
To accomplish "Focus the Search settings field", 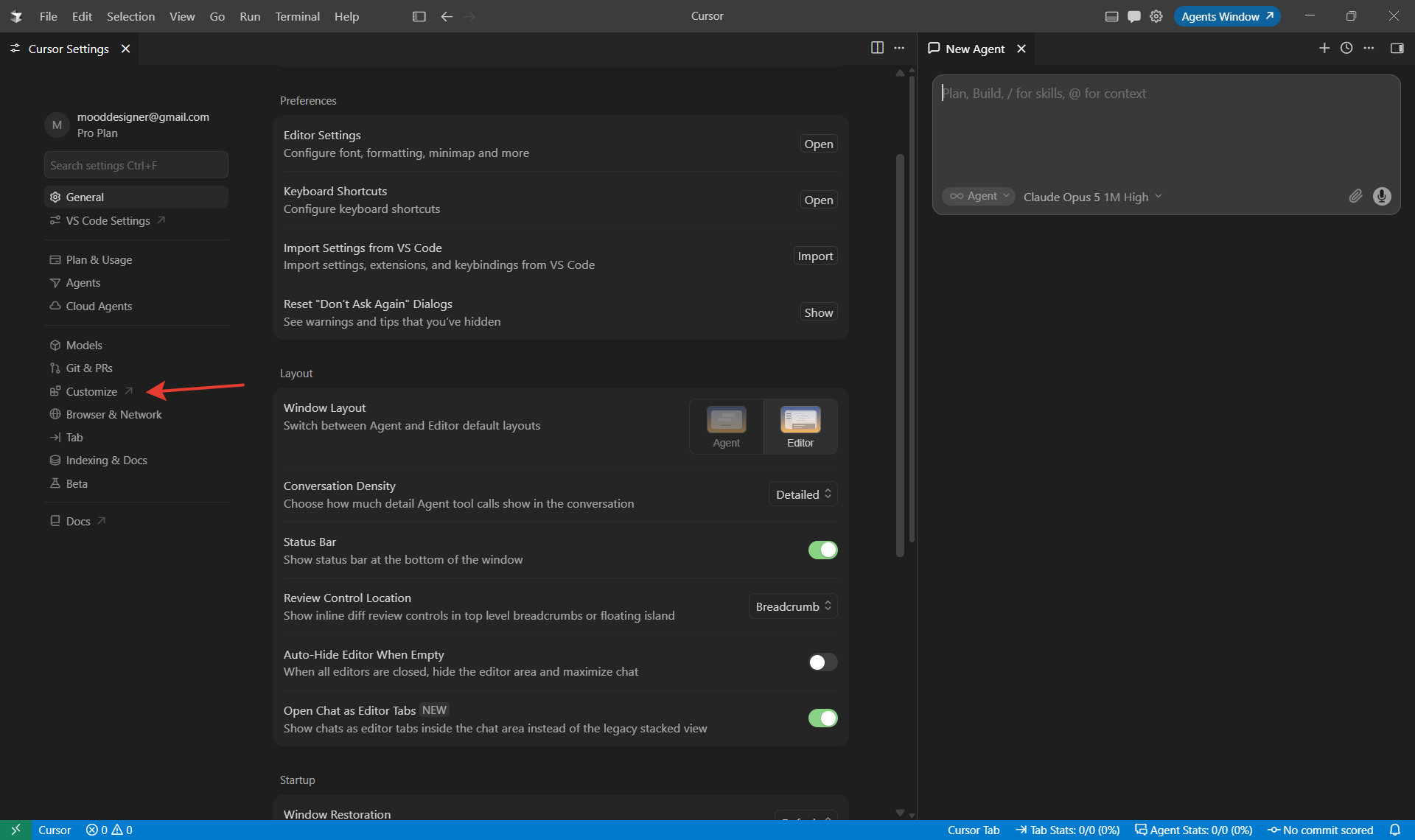I will tap(136, 165).
